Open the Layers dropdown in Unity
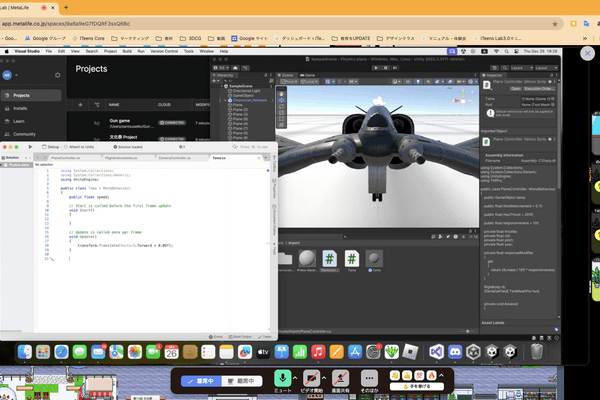The image size is (600, 400). 522,68
